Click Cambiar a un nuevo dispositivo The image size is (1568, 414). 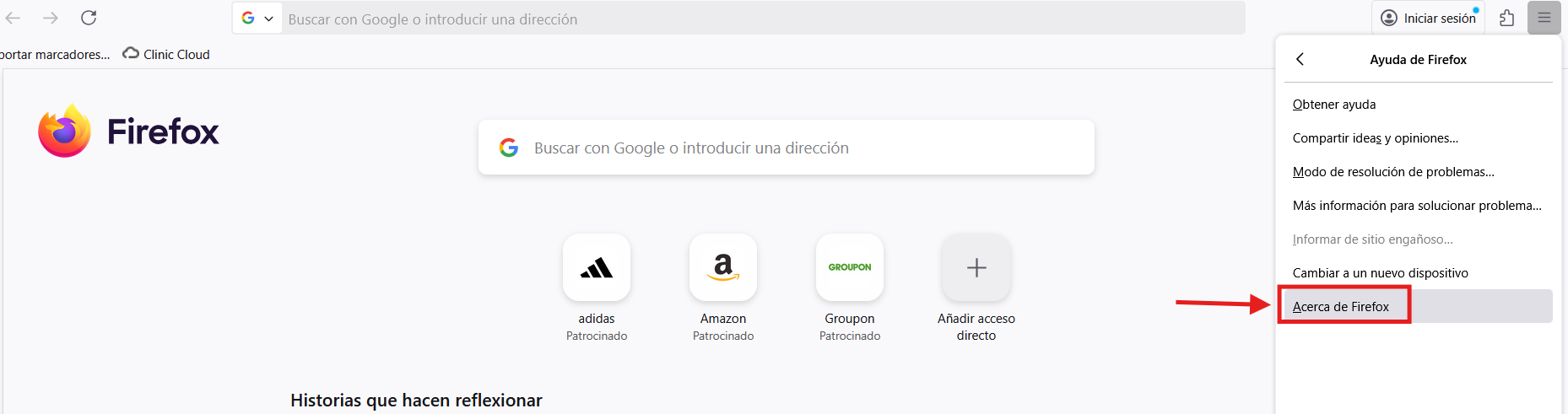(x=1380, y=273)
